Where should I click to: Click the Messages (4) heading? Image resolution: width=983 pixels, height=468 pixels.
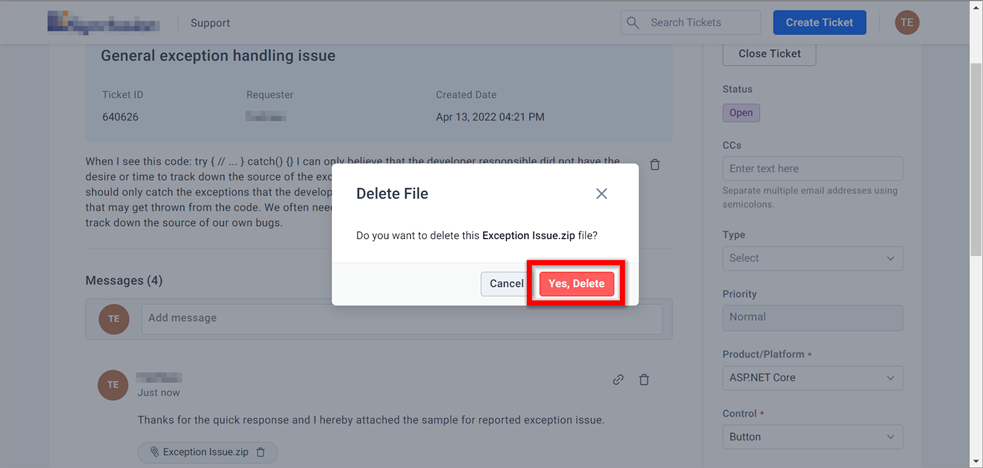(x=124, y=281)
